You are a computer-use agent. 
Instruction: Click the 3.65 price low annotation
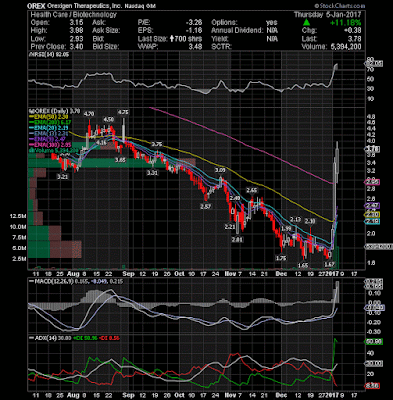120,160
